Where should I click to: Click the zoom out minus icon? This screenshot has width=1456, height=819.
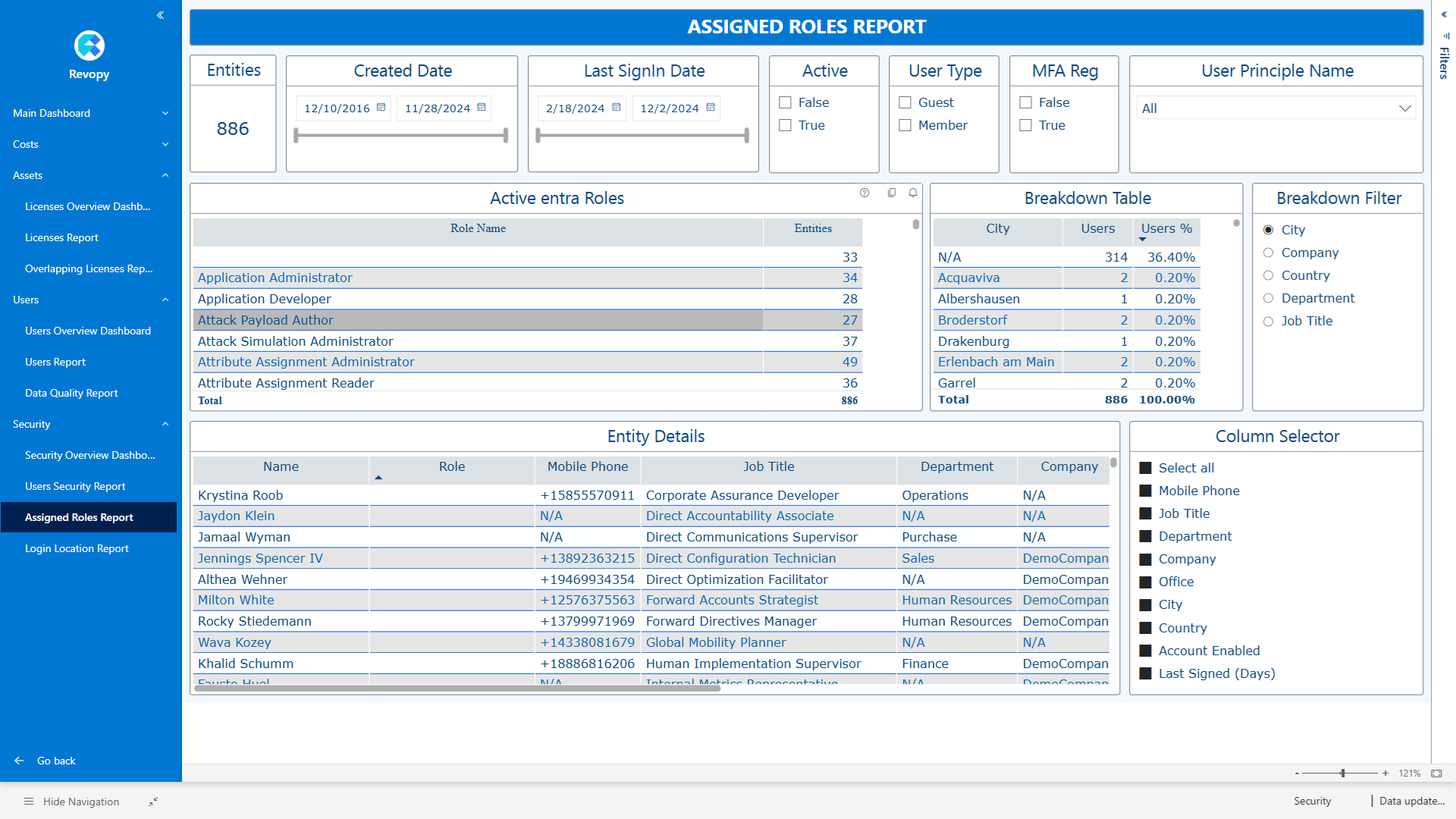(x=1297, y=773)
